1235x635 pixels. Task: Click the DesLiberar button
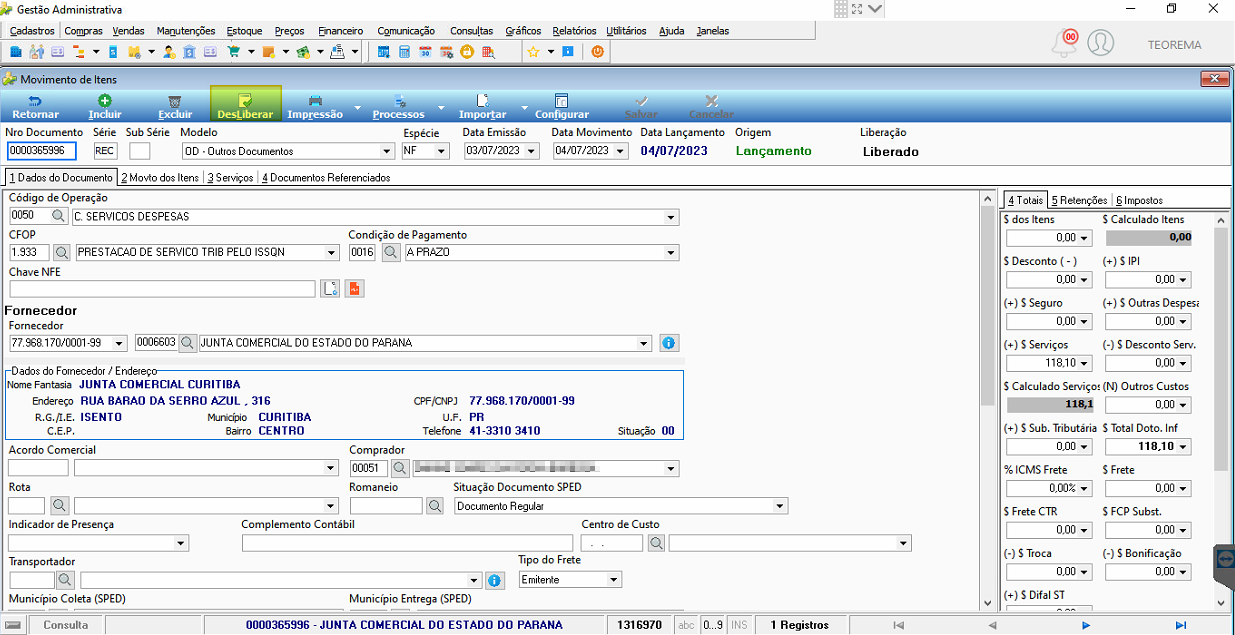tap(245, 106)
